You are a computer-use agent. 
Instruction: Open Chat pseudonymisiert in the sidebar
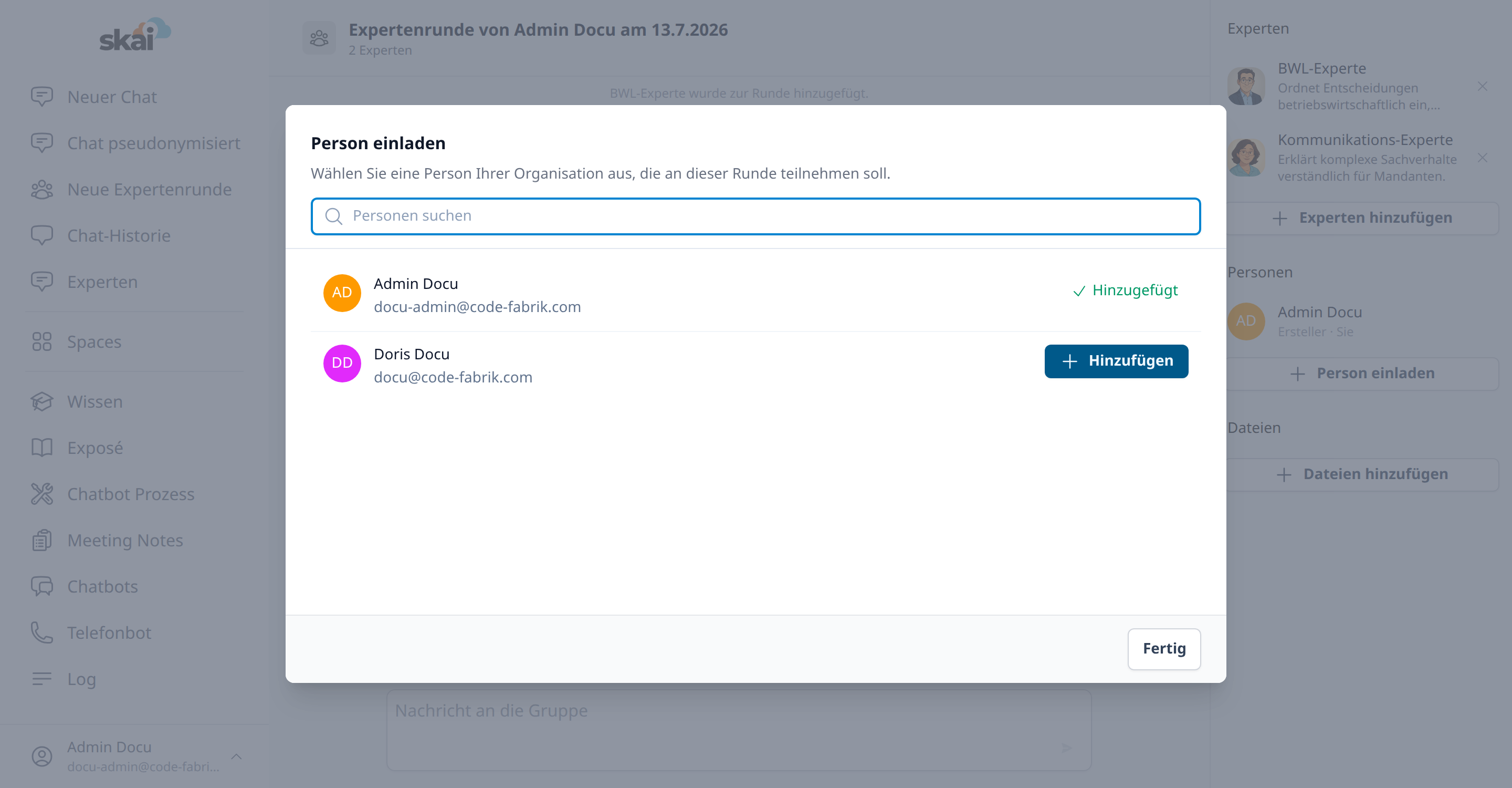[x=135, y=143]
